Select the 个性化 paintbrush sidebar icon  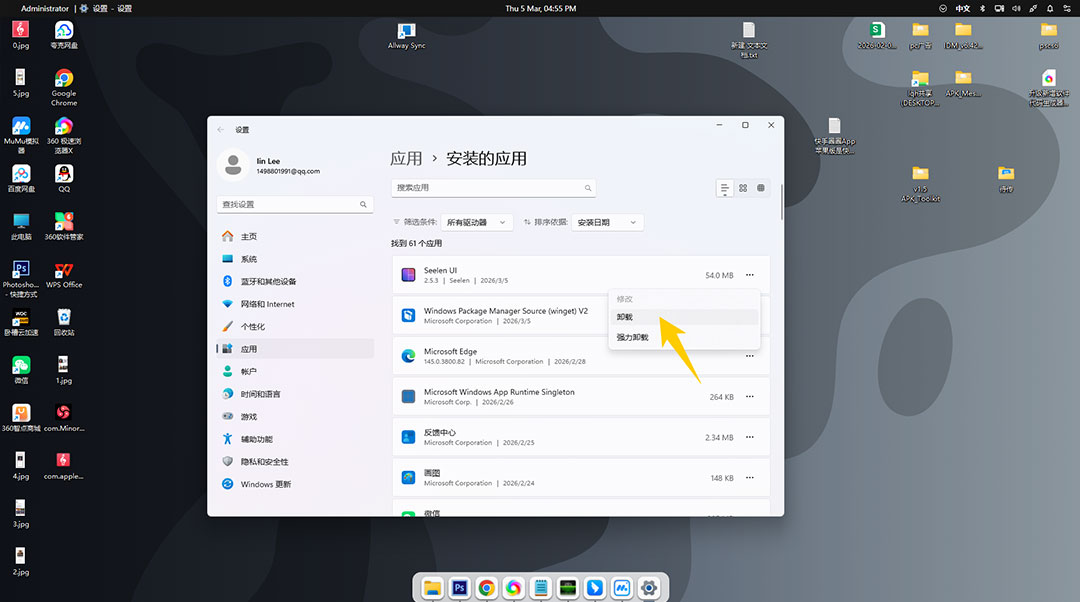(x=227, y=326)
